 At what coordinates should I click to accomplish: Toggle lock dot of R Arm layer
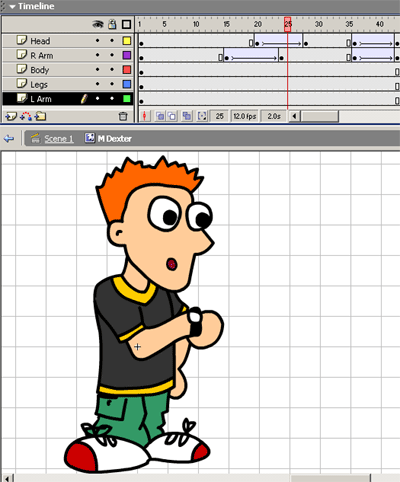pyautogui.click(x=112, y=55)
